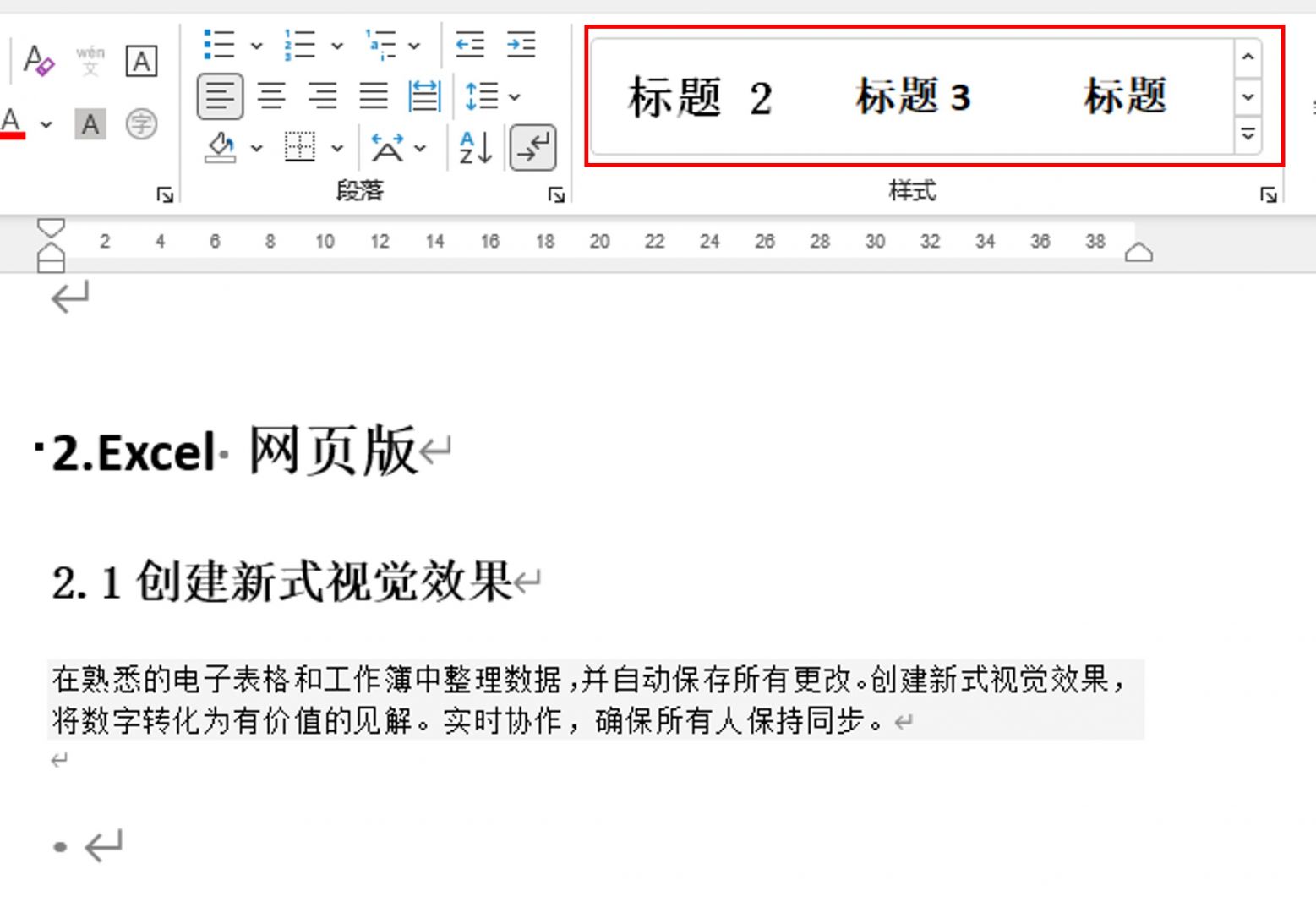
Task: Apply Character Border to text
Action: click(x=141, y=61)
